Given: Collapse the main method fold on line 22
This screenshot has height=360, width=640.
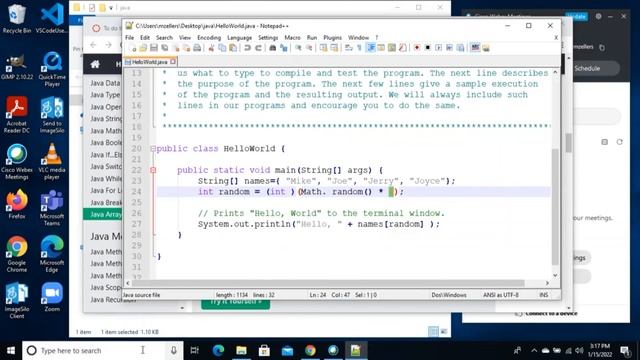Looking at the screenshot, I should tap(153, 170).
